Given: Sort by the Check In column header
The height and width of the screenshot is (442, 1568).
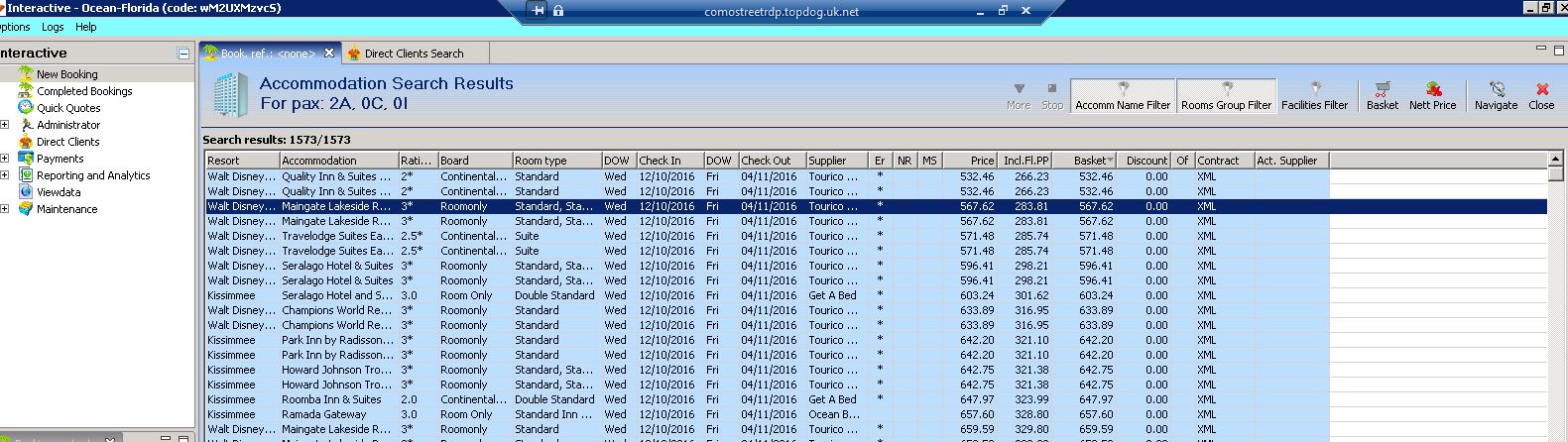Looking at the screenshot, I should pyautogui.click(x=669, y=161).
